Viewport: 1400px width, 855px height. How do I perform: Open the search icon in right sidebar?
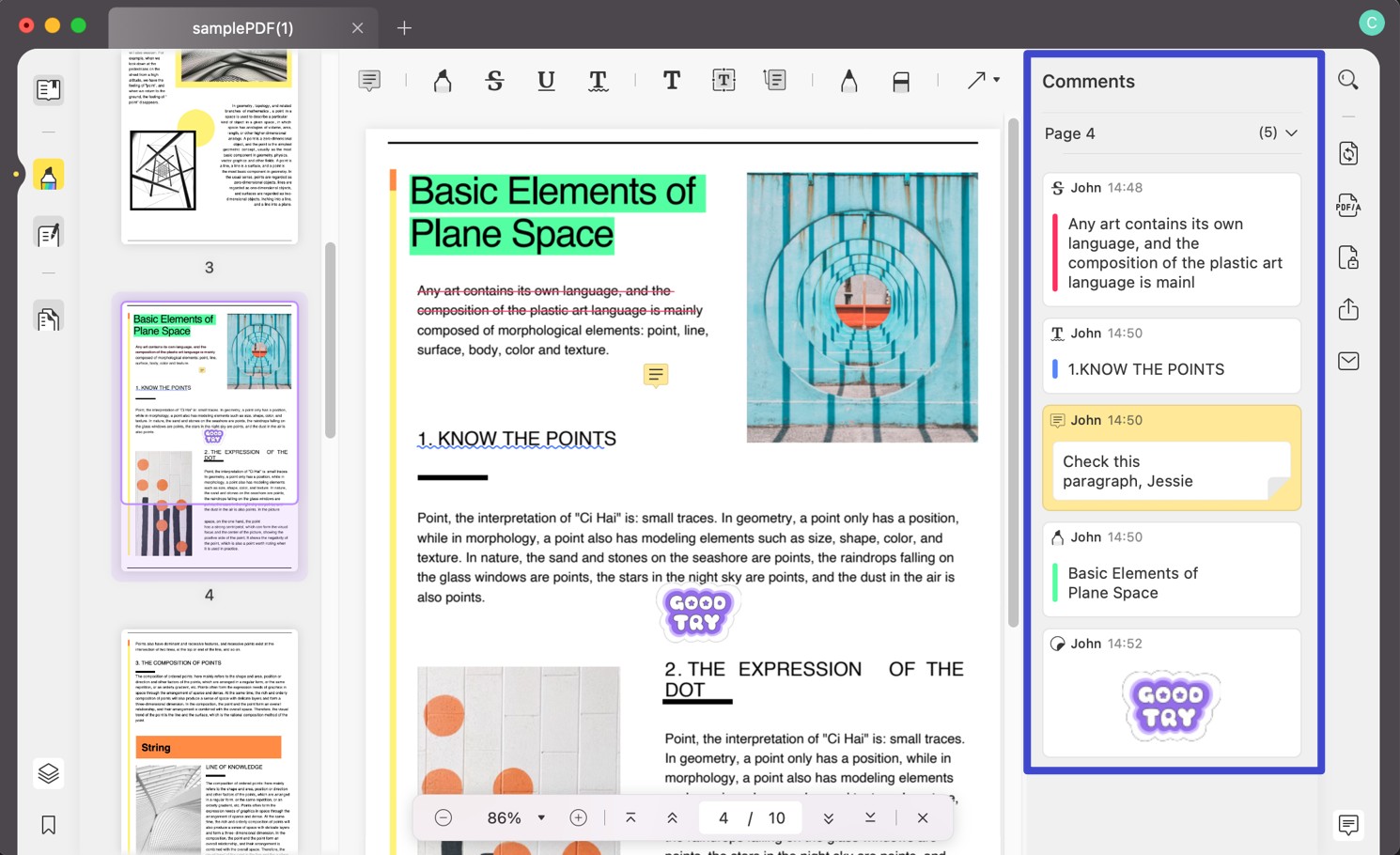point(1348,81)
